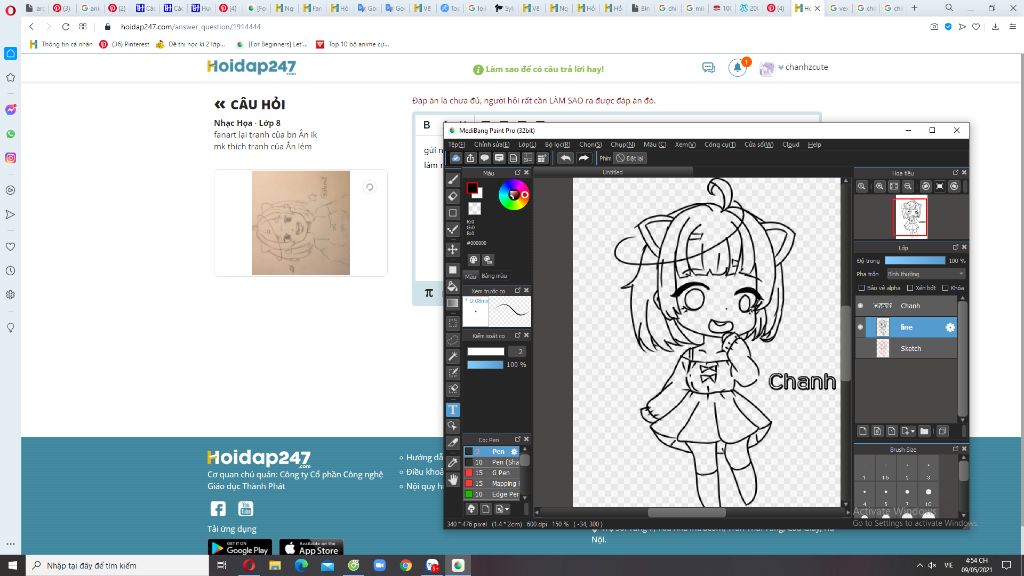Open the Tệp (File) menu
This screenshot has height=576, width=1024.
click(x=456, y=144)
